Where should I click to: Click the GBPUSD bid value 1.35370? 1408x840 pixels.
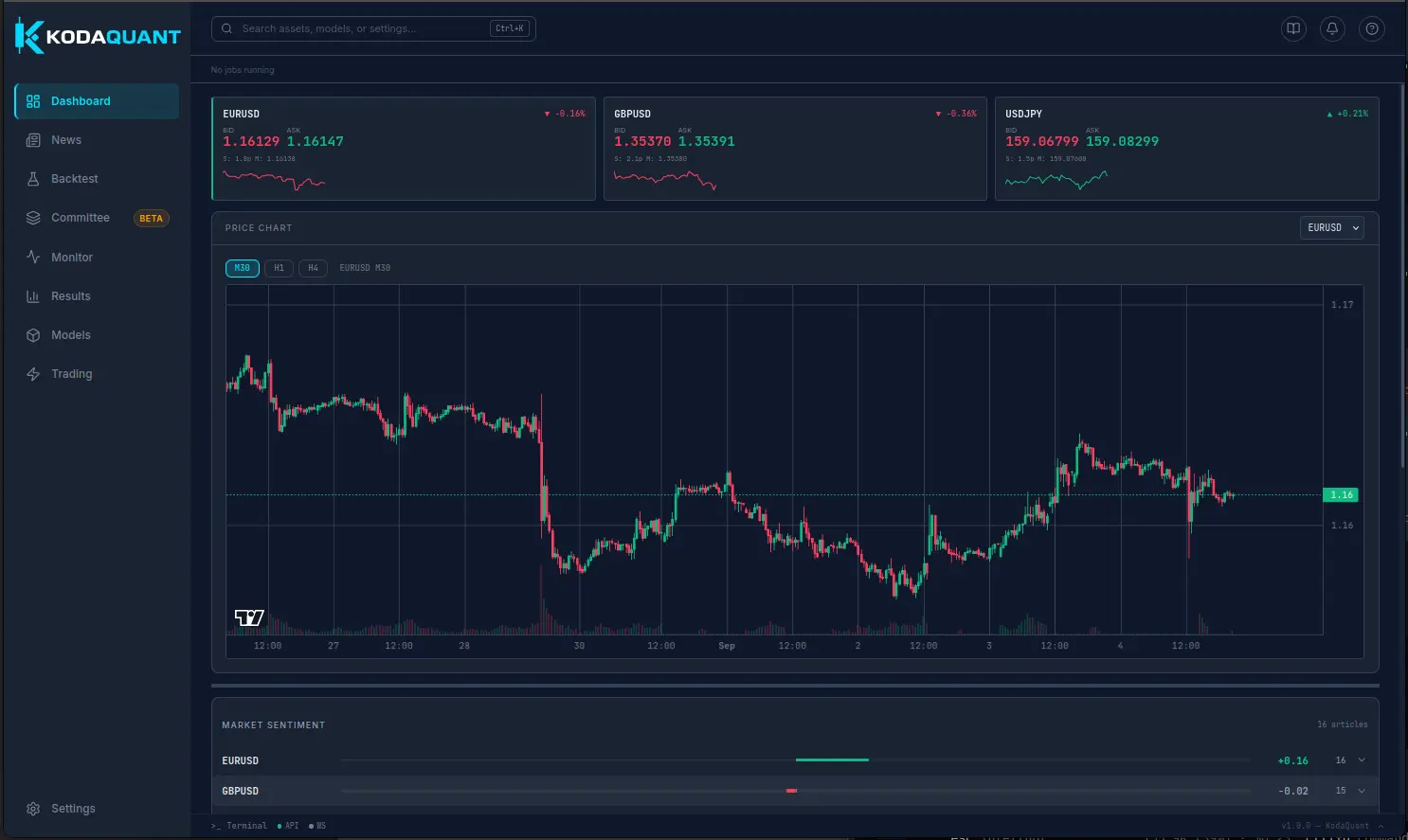click(x=642, y=142)
